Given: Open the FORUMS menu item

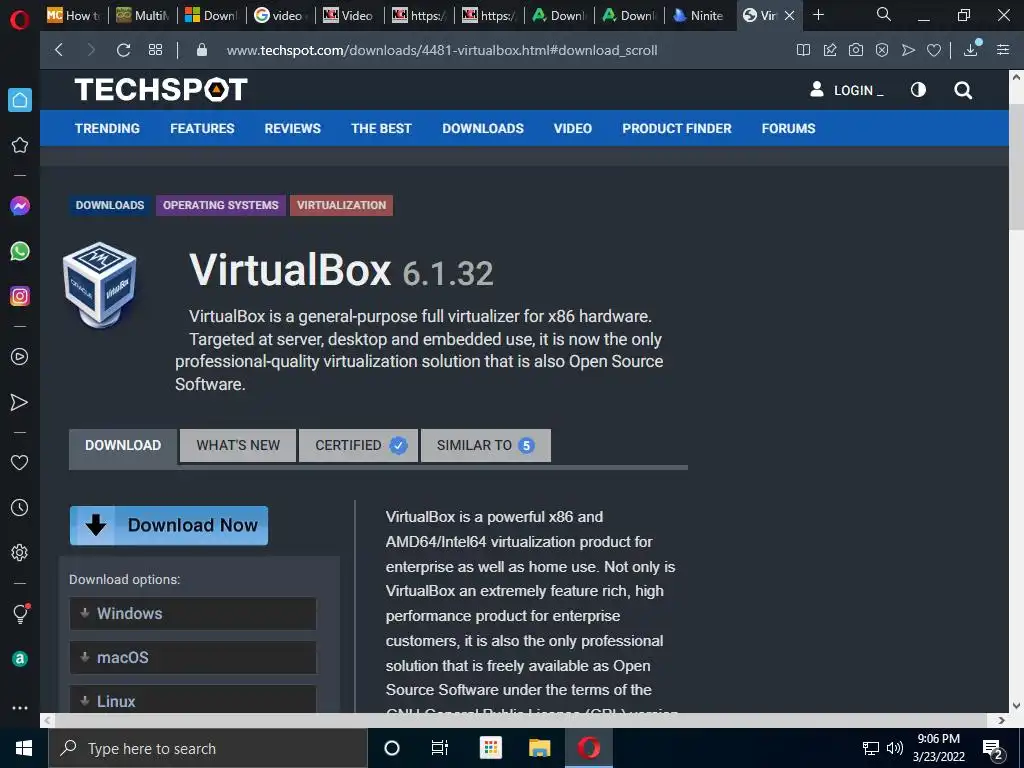Looking at the screenshot, I should [788, 129].
